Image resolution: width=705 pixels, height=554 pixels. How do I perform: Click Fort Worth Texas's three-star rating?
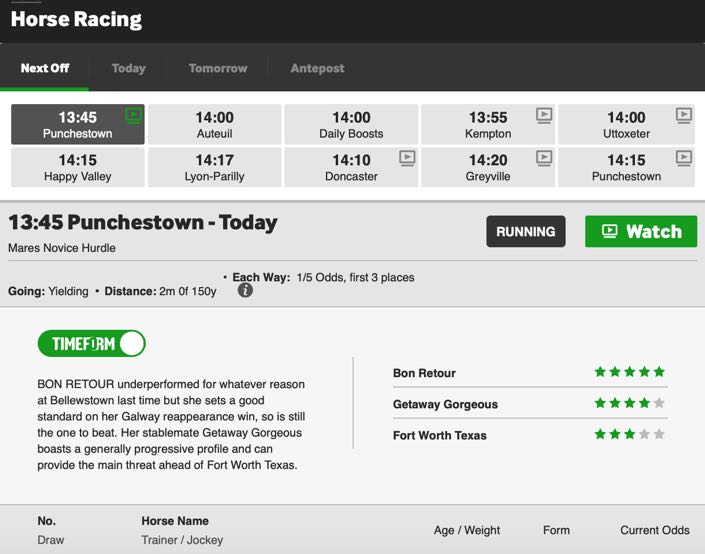tap(629, 434)
